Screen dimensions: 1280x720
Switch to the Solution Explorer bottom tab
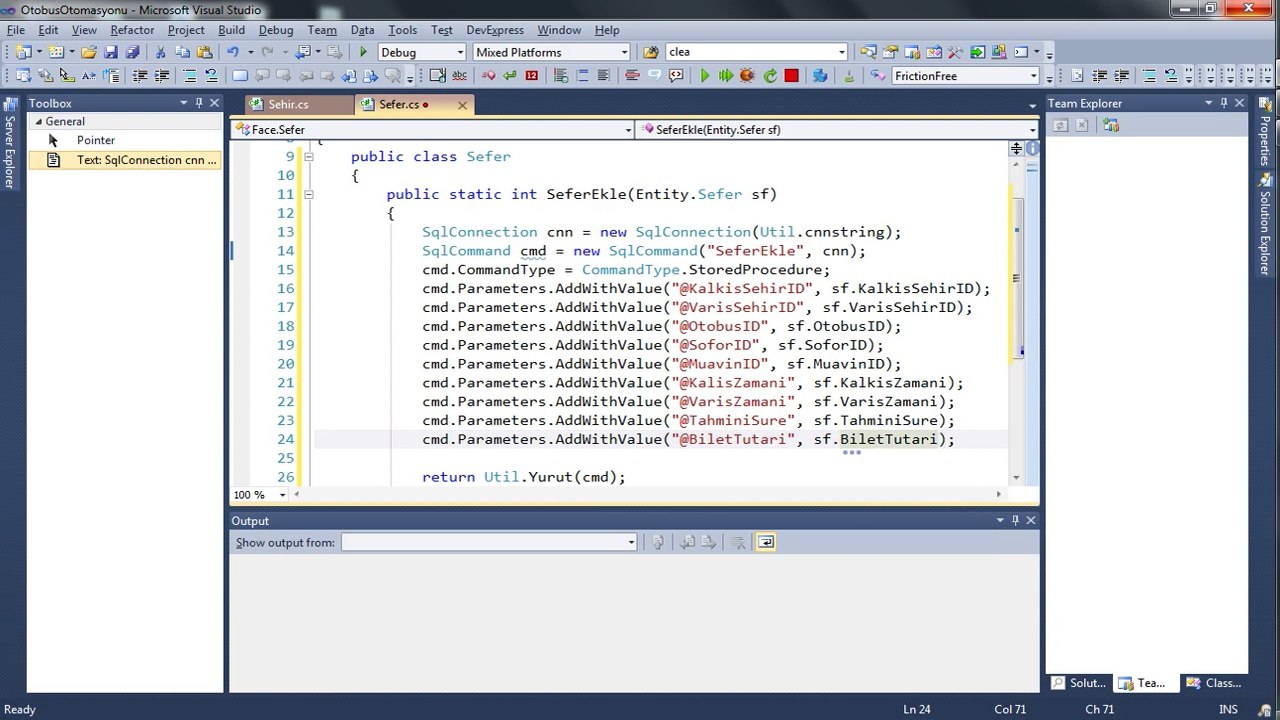1078,683
